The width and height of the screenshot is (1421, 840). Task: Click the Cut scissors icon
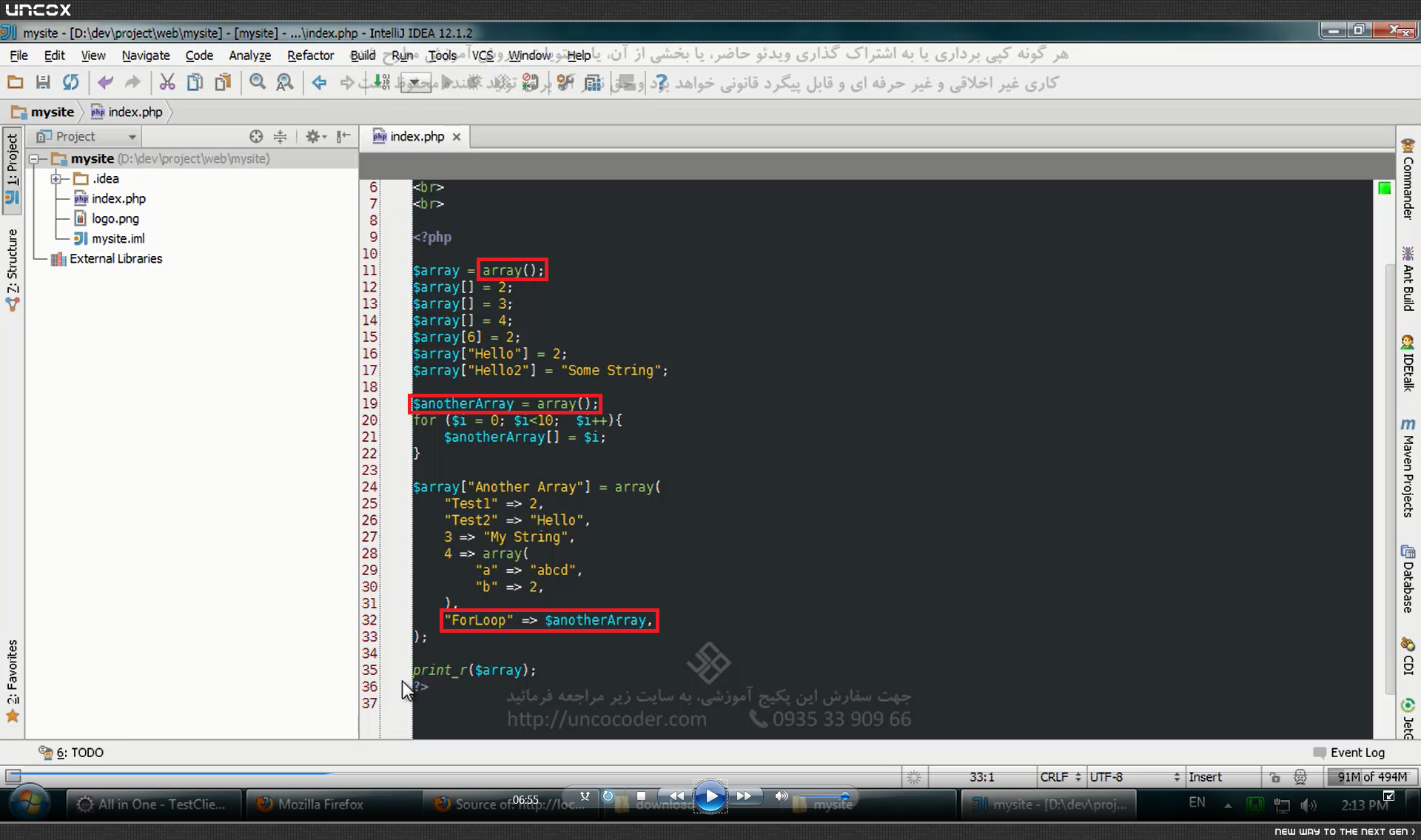click(167, 83)
